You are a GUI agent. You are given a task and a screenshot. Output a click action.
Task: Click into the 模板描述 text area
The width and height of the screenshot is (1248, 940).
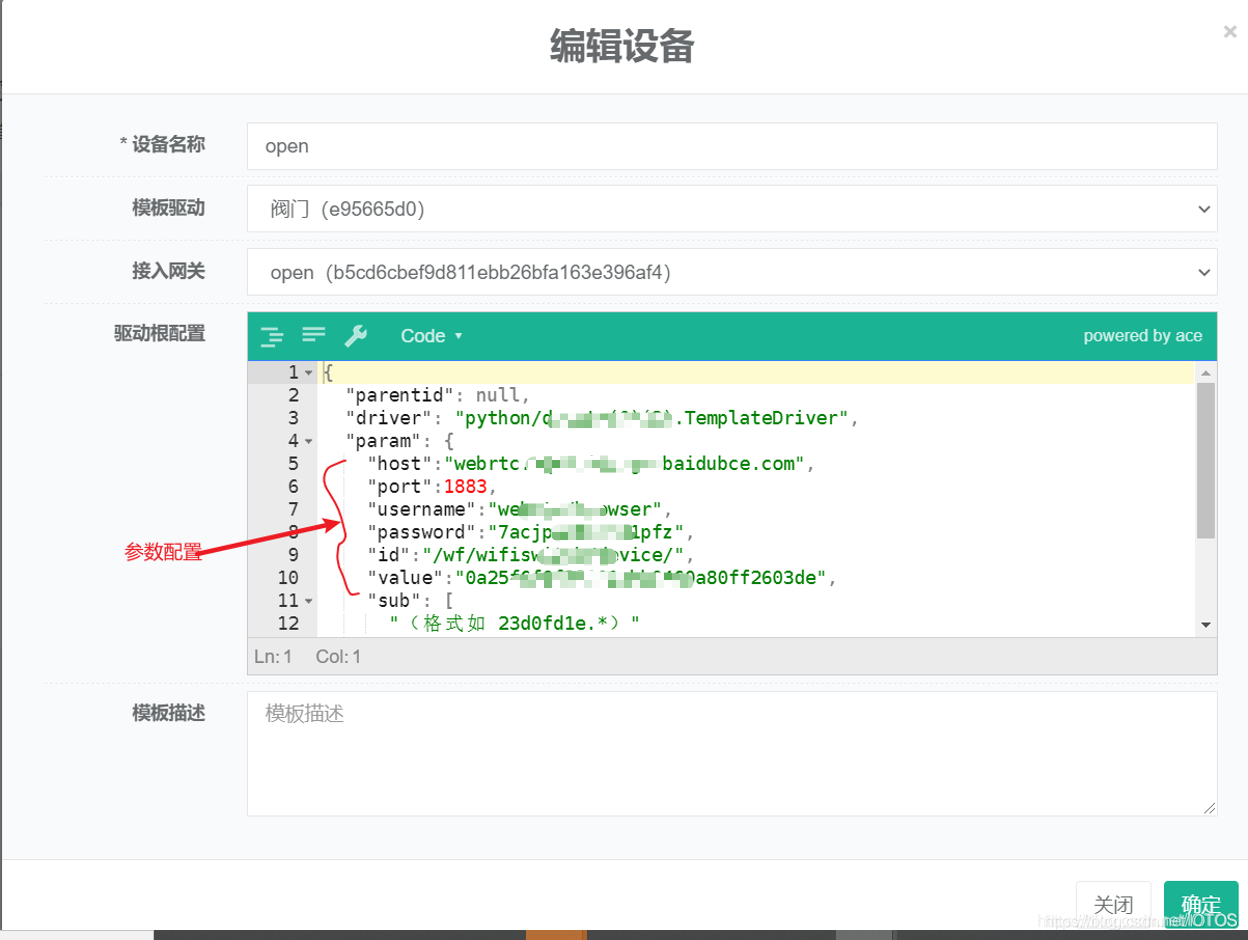click(731, 753)
